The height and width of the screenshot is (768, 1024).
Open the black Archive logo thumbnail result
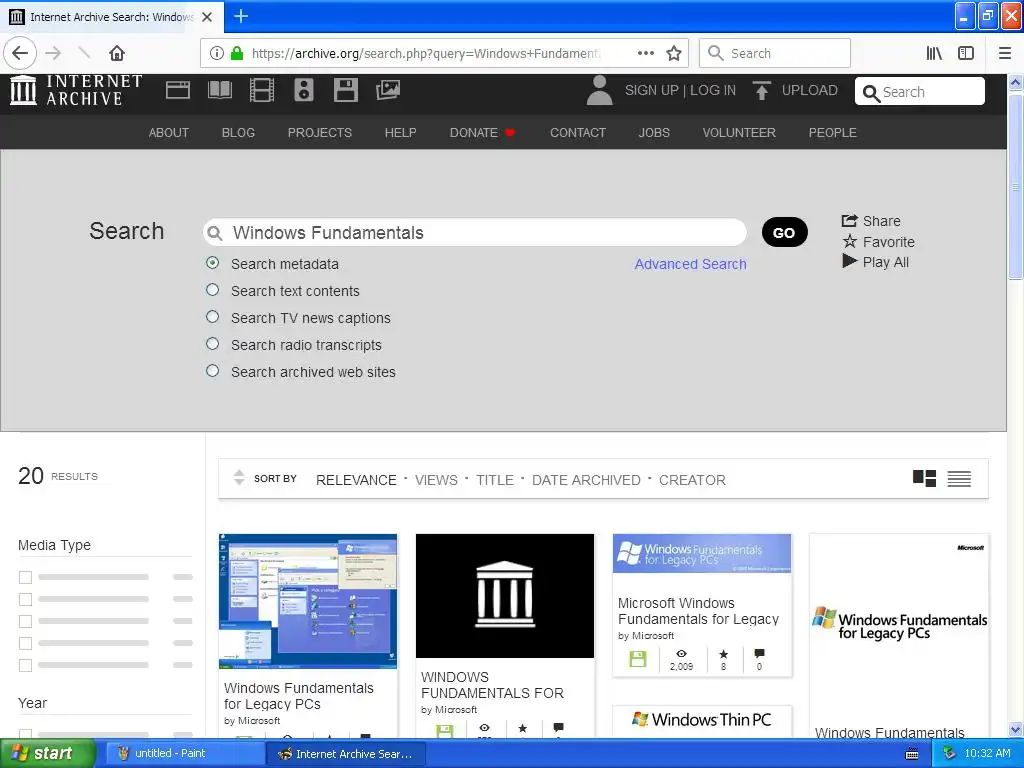[505, 596]
